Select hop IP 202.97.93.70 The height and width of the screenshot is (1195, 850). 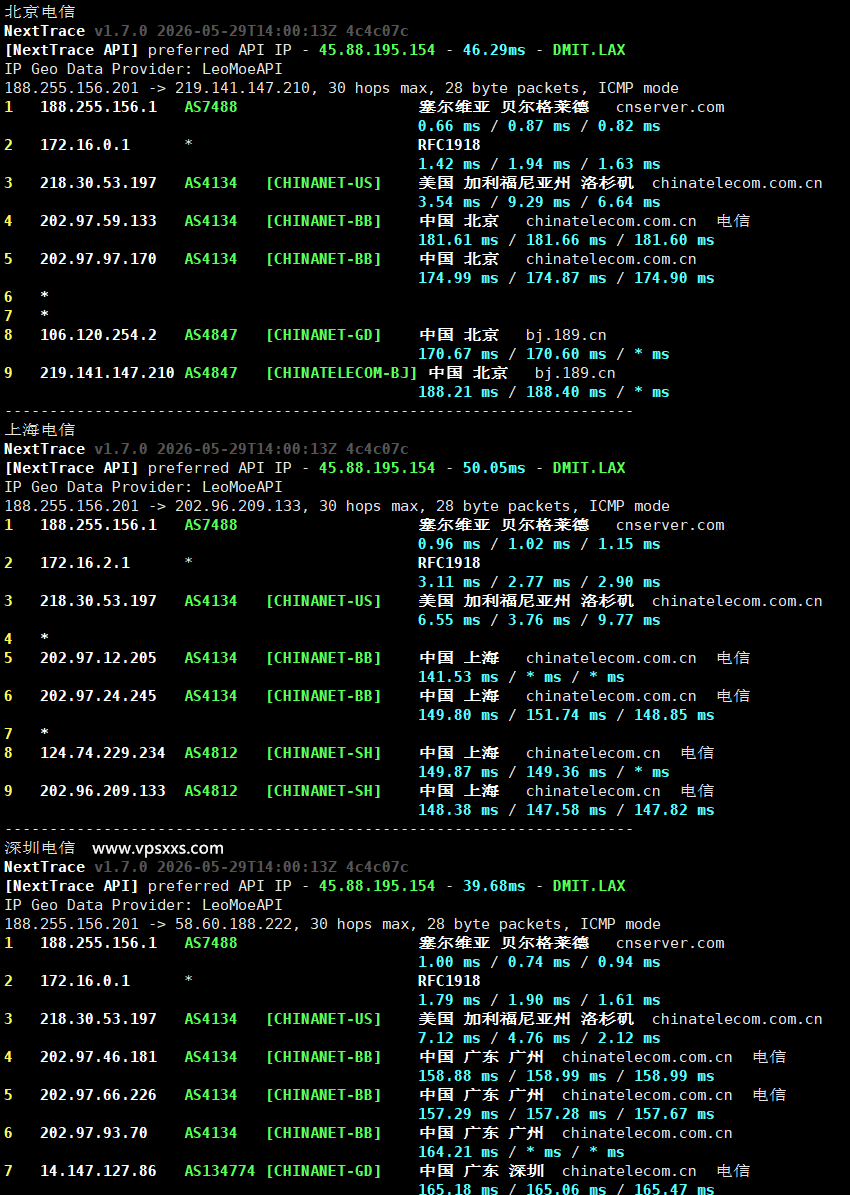pos(94,1133)
